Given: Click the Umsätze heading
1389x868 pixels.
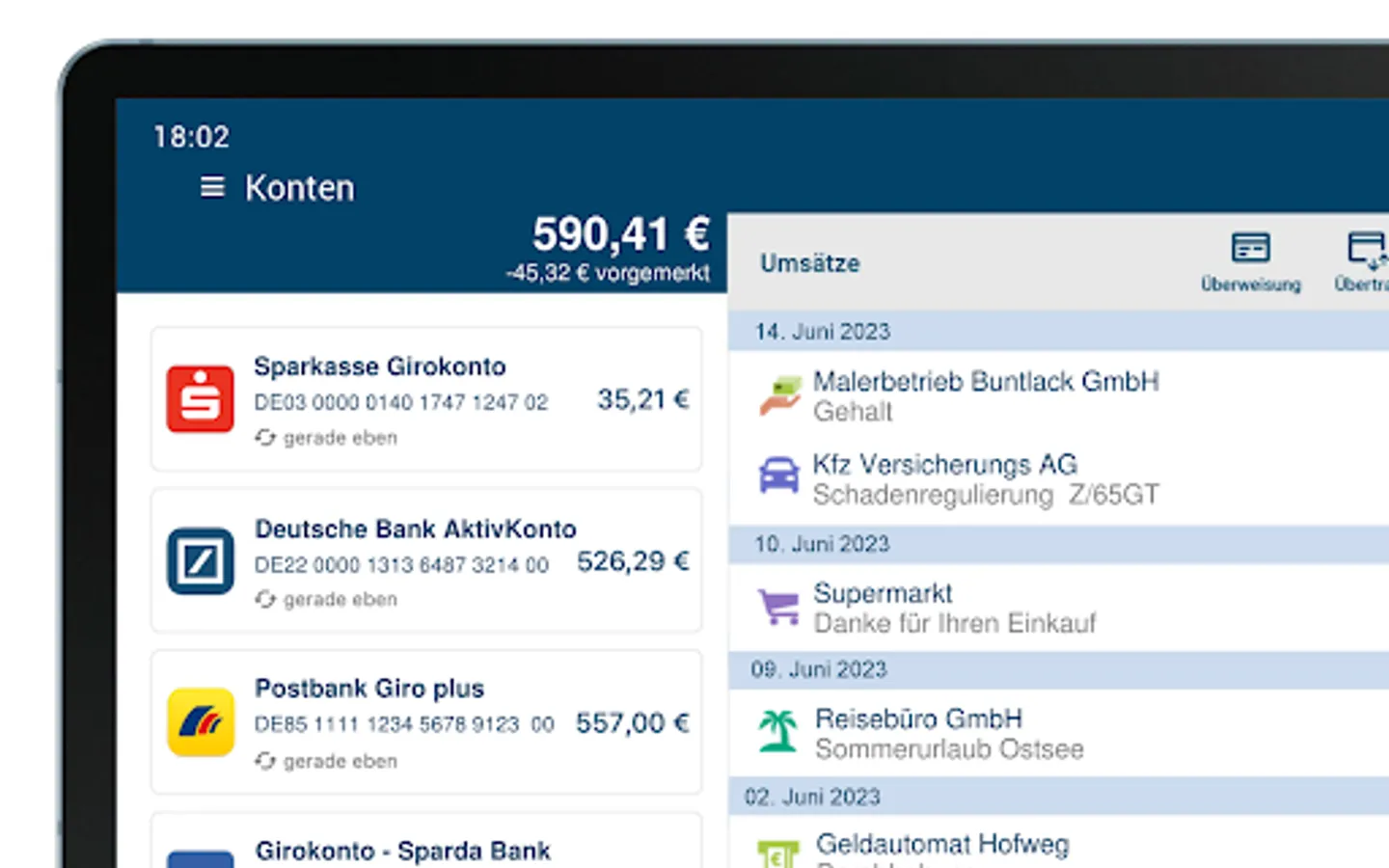Looking at the screenshot, I should [810, 263].
